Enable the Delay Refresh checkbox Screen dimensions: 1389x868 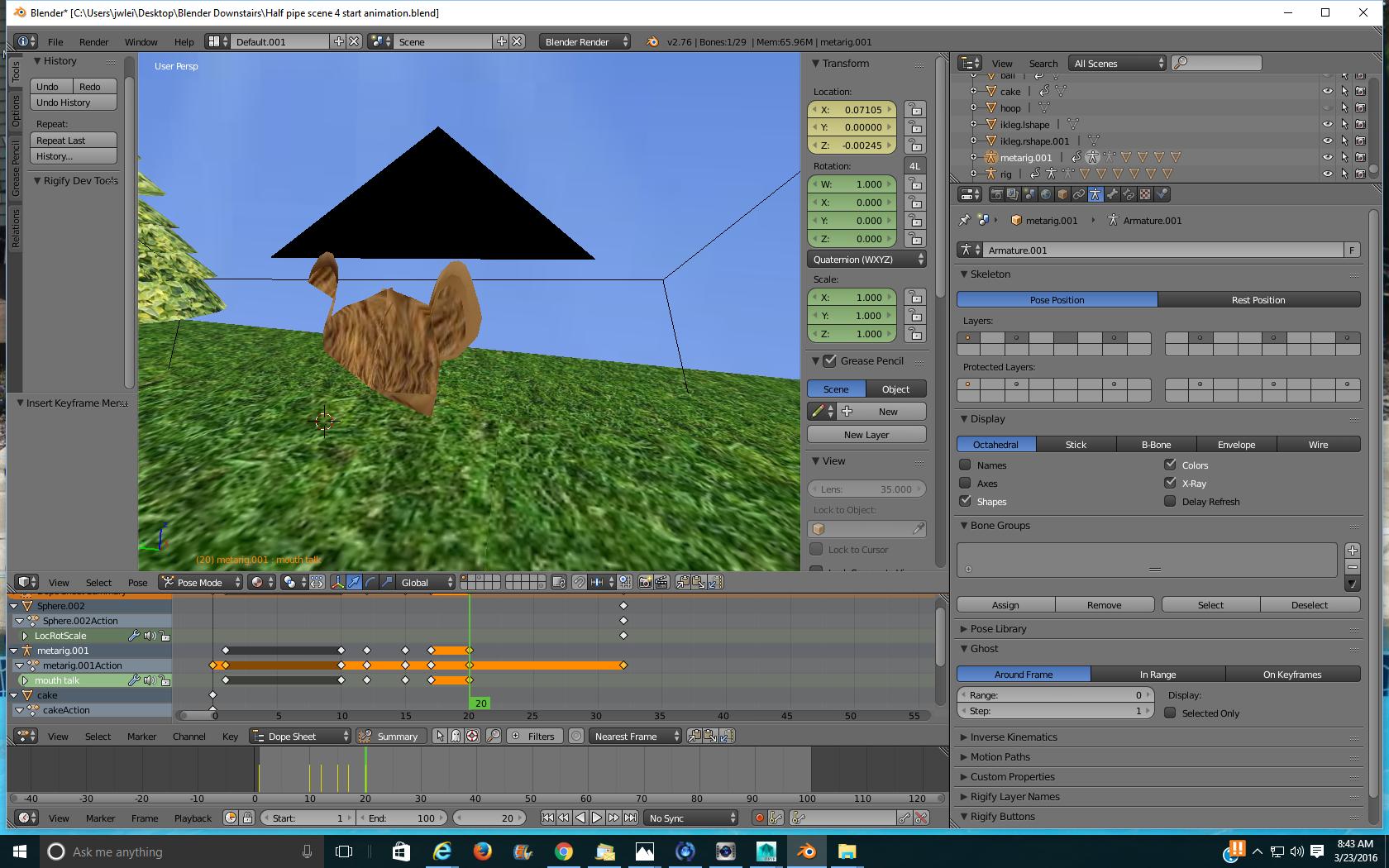tap(1170, 501)
